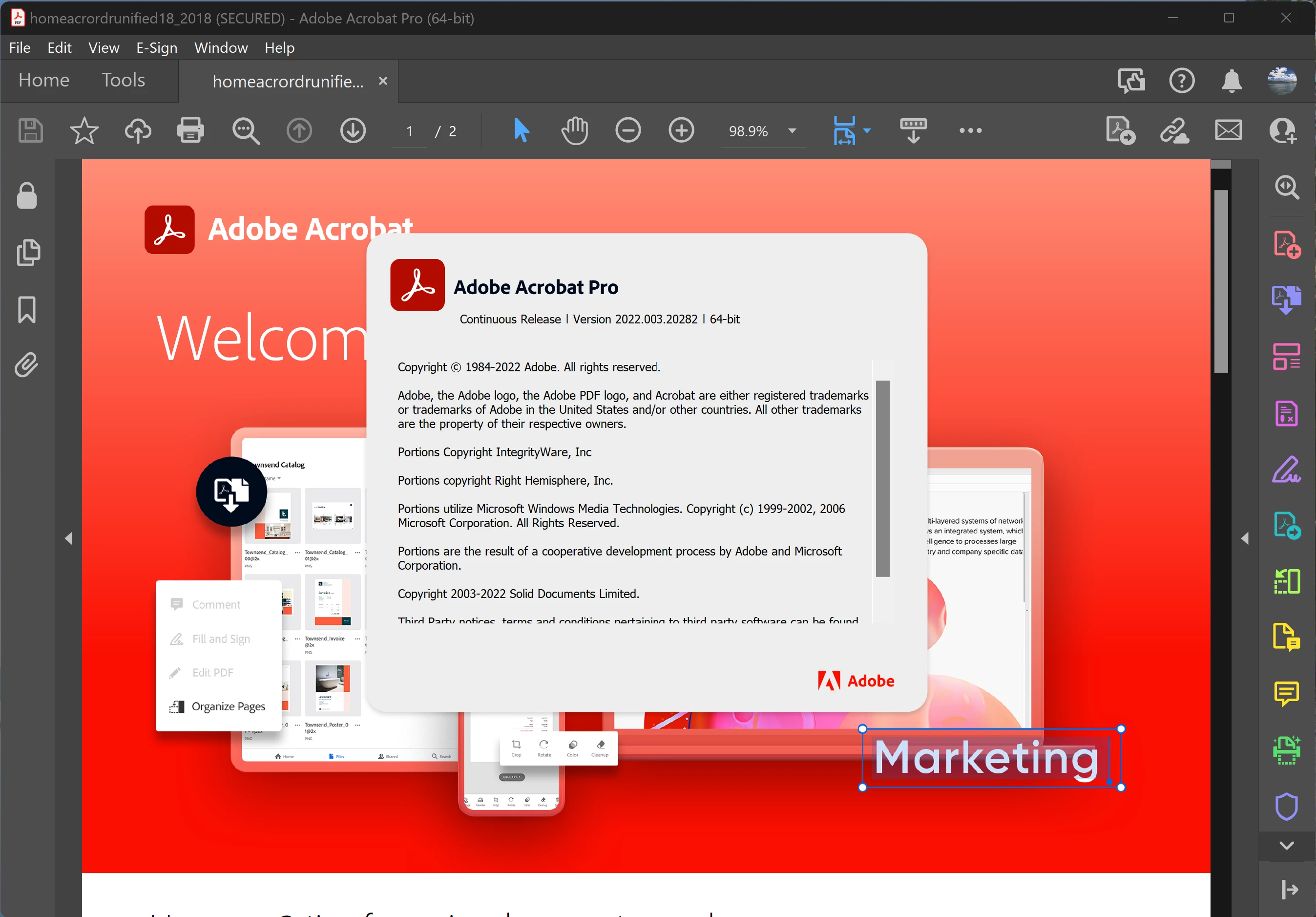
Task: Click the current page number field
Action: (x=409, y=131)
